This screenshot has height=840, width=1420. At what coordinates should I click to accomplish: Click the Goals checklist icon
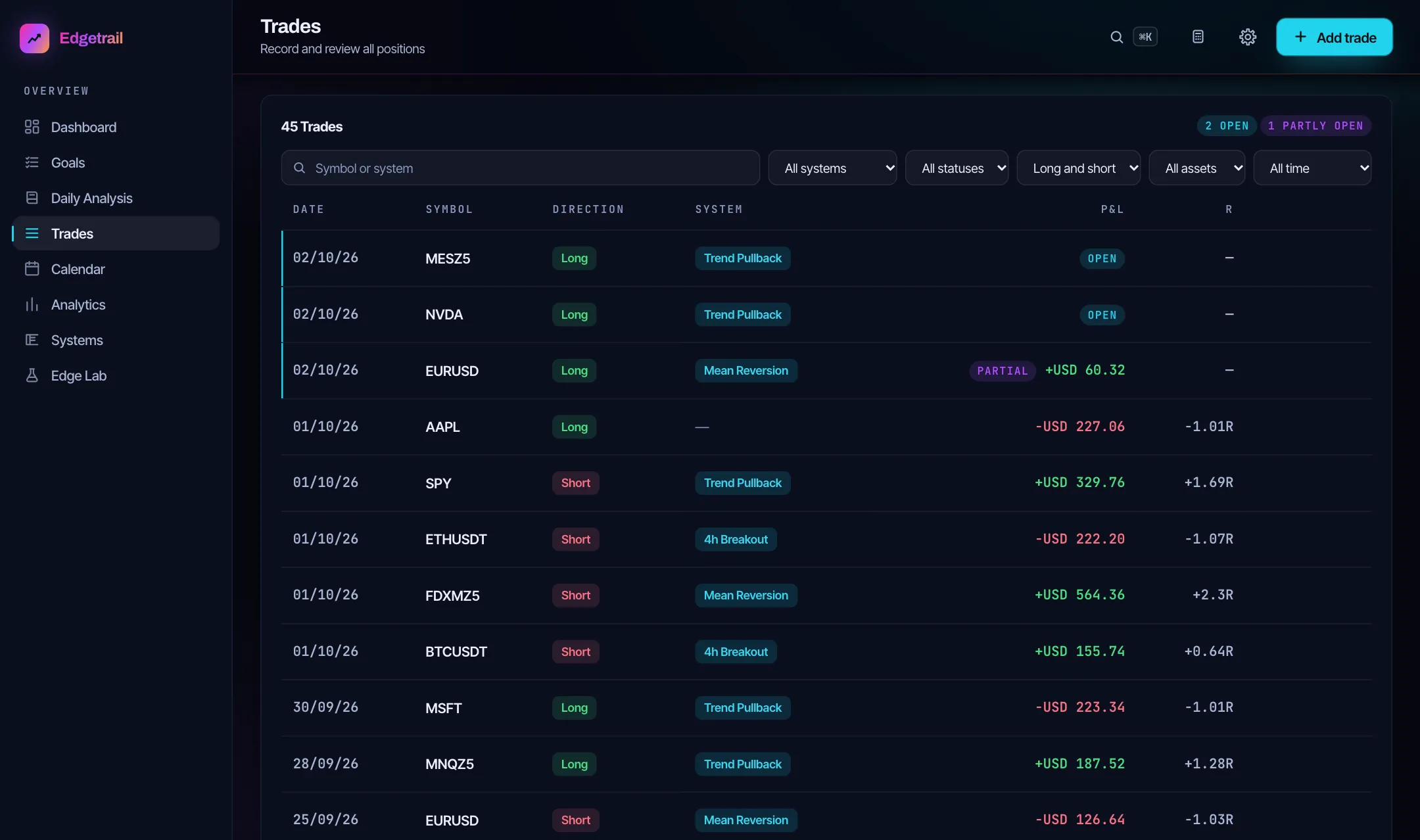[x=32, y=162]
